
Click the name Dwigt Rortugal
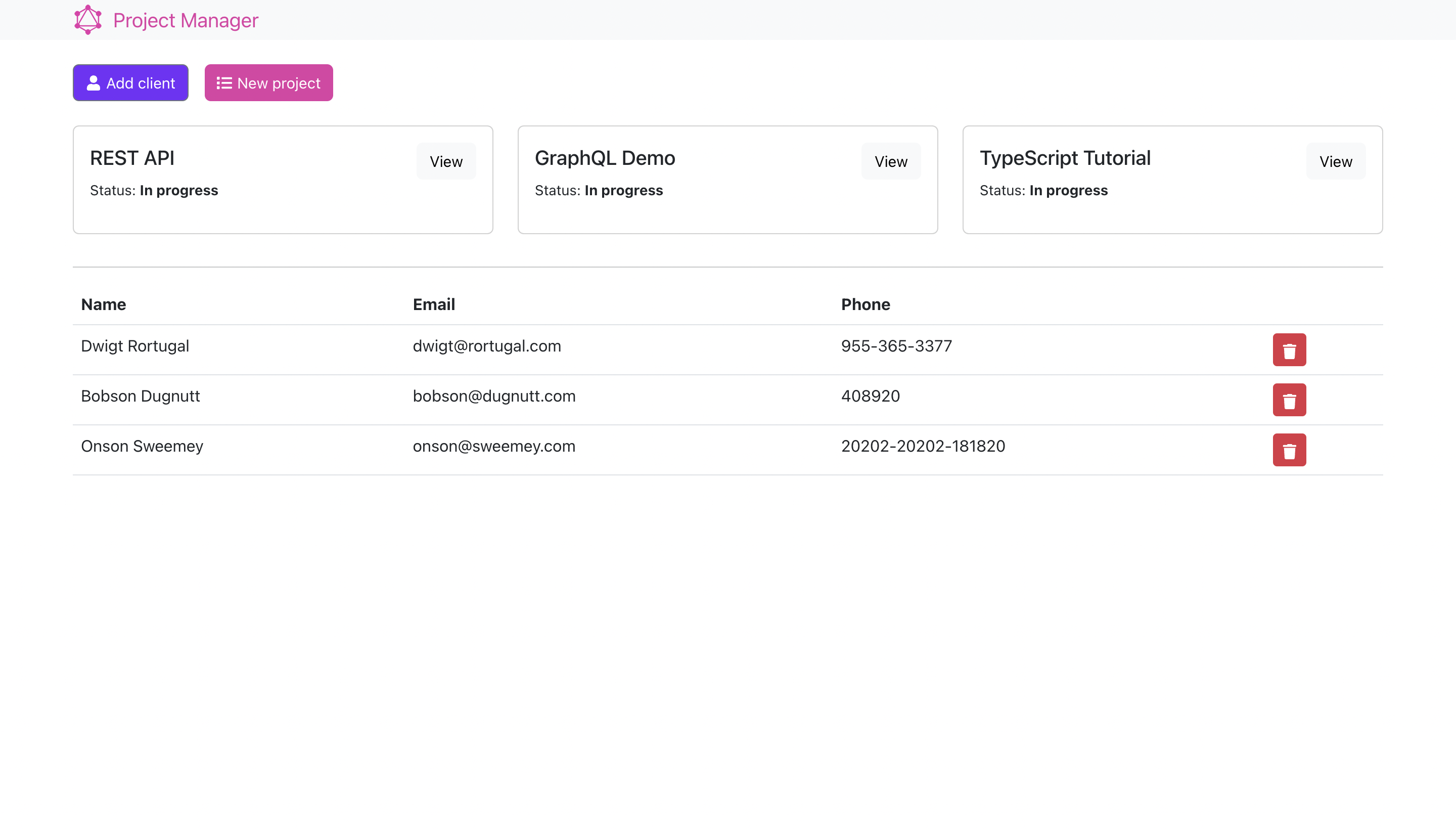tap(135, 346)
